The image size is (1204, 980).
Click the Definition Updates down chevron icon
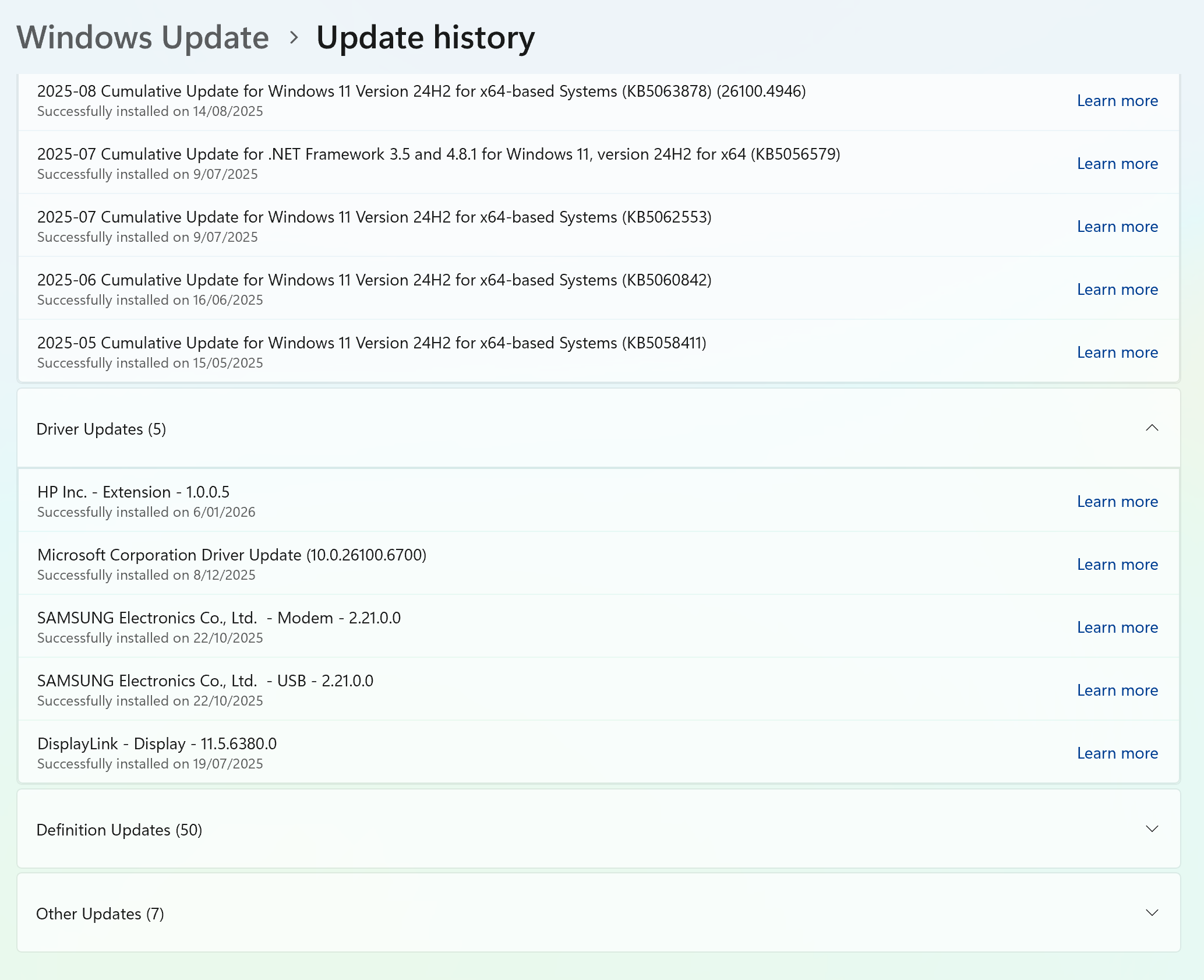[1152, 829]
